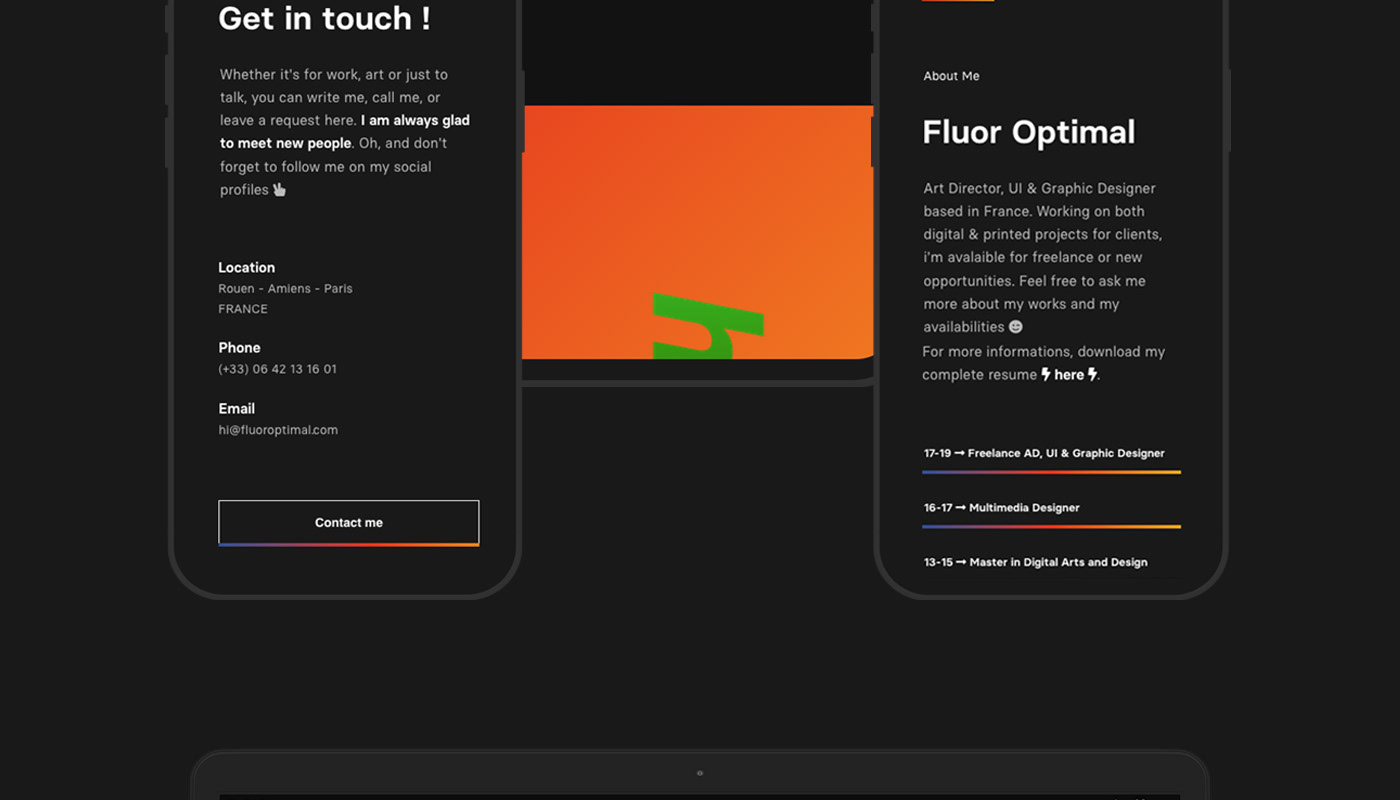Click the Fluor Optimal heading

click(x=1028, y=132)
